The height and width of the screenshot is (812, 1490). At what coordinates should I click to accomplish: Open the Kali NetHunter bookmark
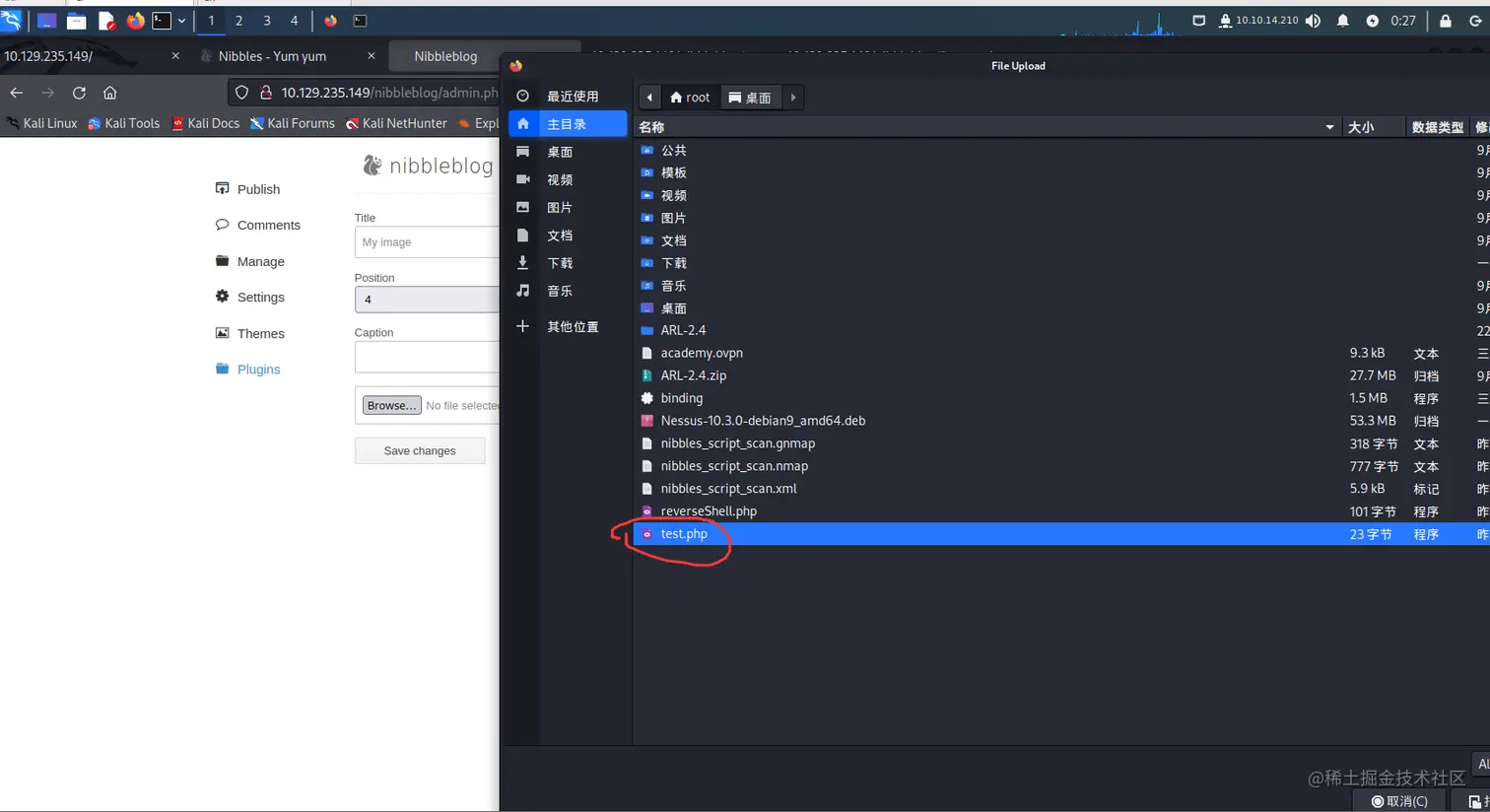[x=396, y=123]
